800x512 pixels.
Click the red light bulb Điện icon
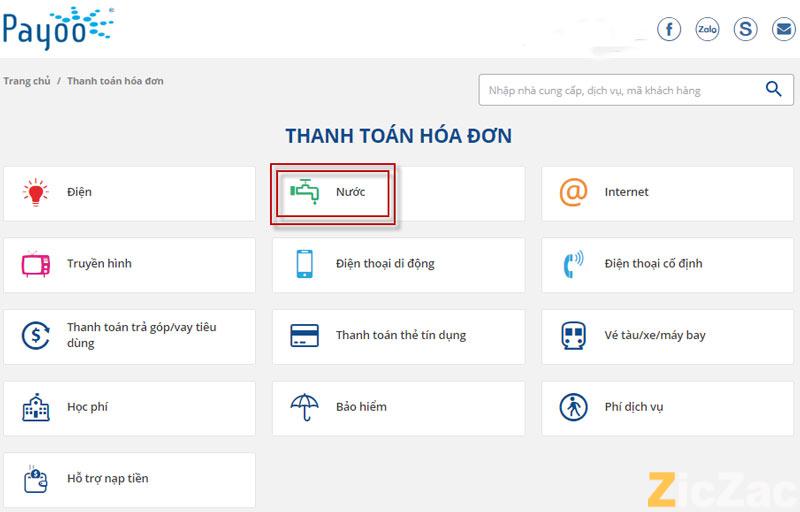point(36,192)
